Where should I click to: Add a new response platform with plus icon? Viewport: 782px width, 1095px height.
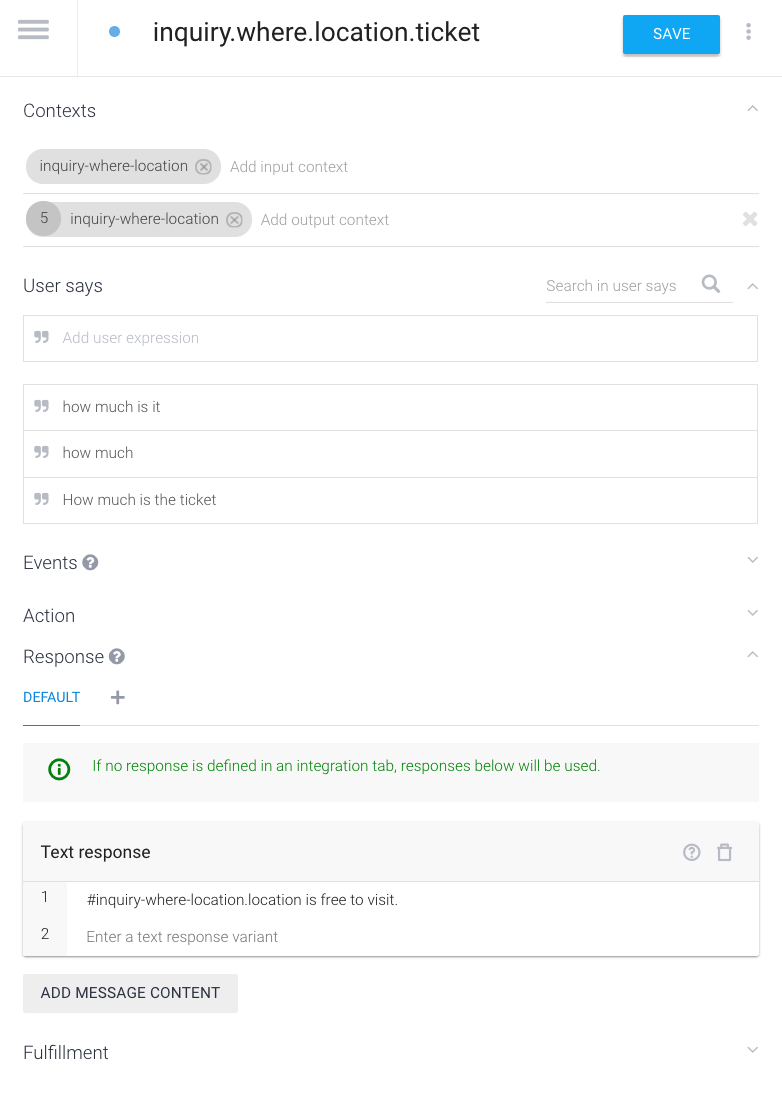tap(117, 697)
